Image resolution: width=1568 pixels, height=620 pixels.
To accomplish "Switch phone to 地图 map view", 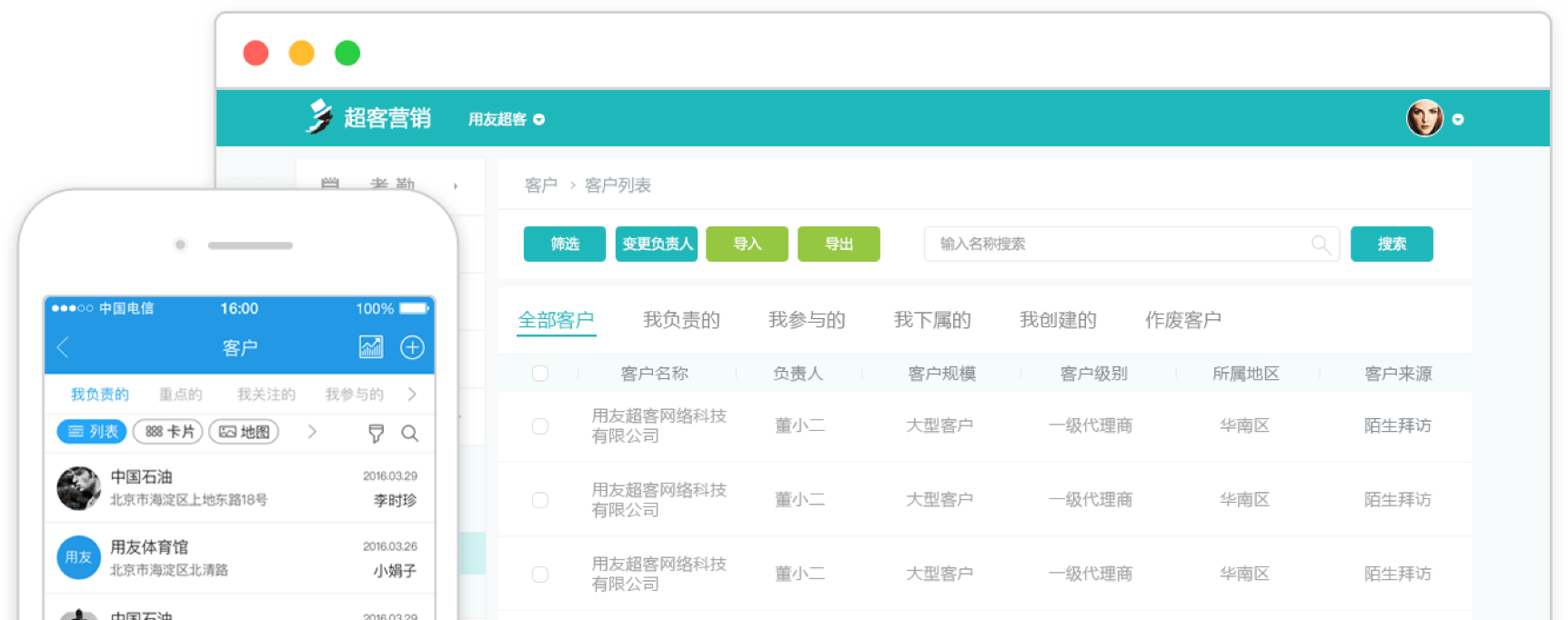I will [244, 432].
